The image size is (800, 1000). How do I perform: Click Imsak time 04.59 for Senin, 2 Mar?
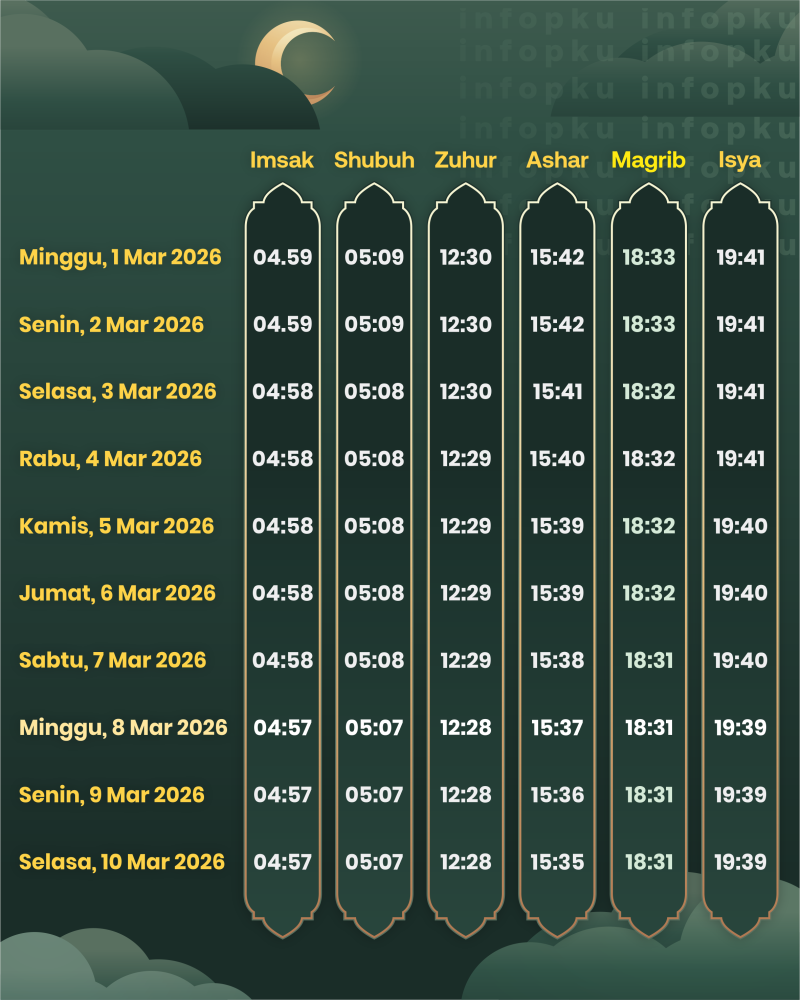[283, 324]
